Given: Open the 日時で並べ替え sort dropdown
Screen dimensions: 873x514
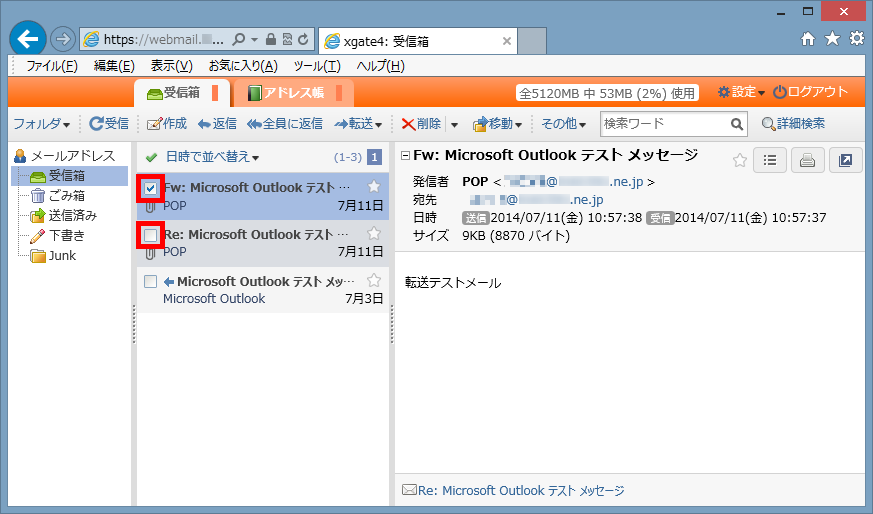Looking at the screenshot, I should coord(212,157).
